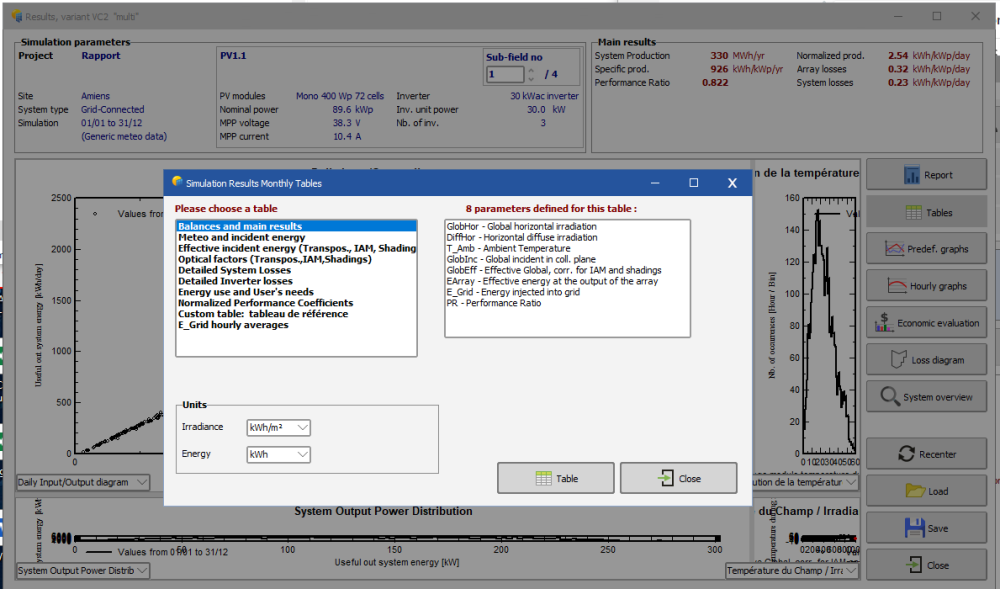Click the Recenter button

[x=926, y=454]
